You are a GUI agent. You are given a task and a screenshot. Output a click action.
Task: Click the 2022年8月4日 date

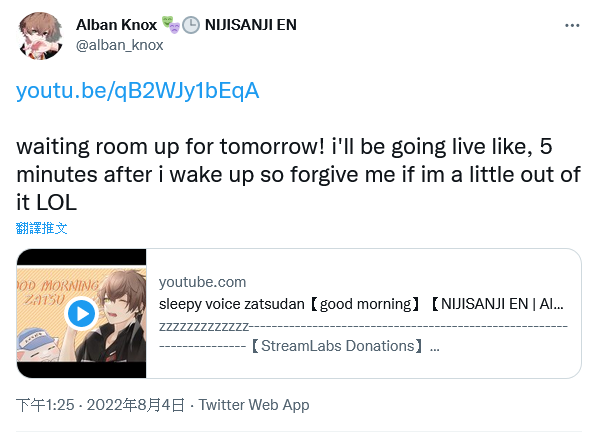pyautogui.click(x=136, y=405)
